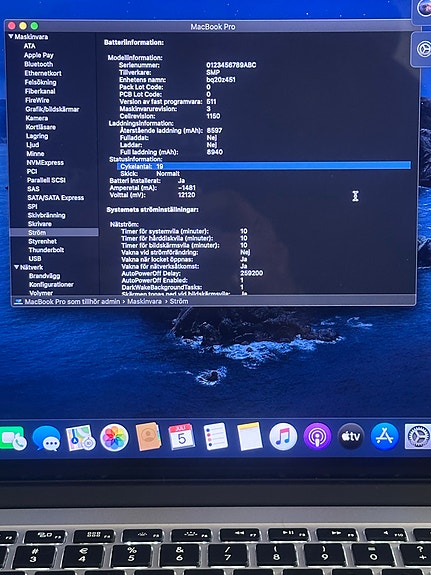Open Messages app in the Dock
Screen dimensions: 431x575
(46, 438)
